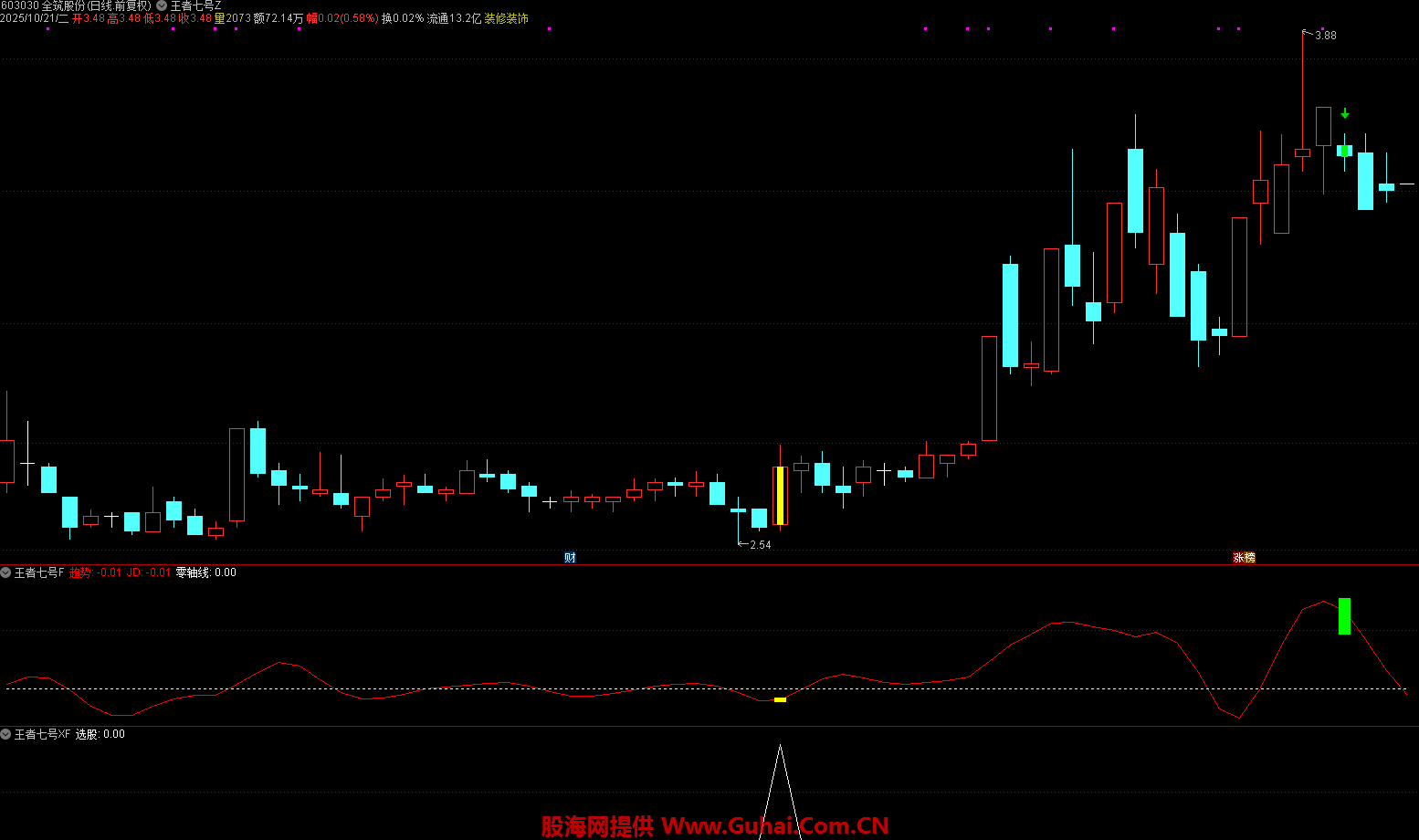
Task: Expand the 王者七号F indicator menu arrow
Action: click(6, 572)
